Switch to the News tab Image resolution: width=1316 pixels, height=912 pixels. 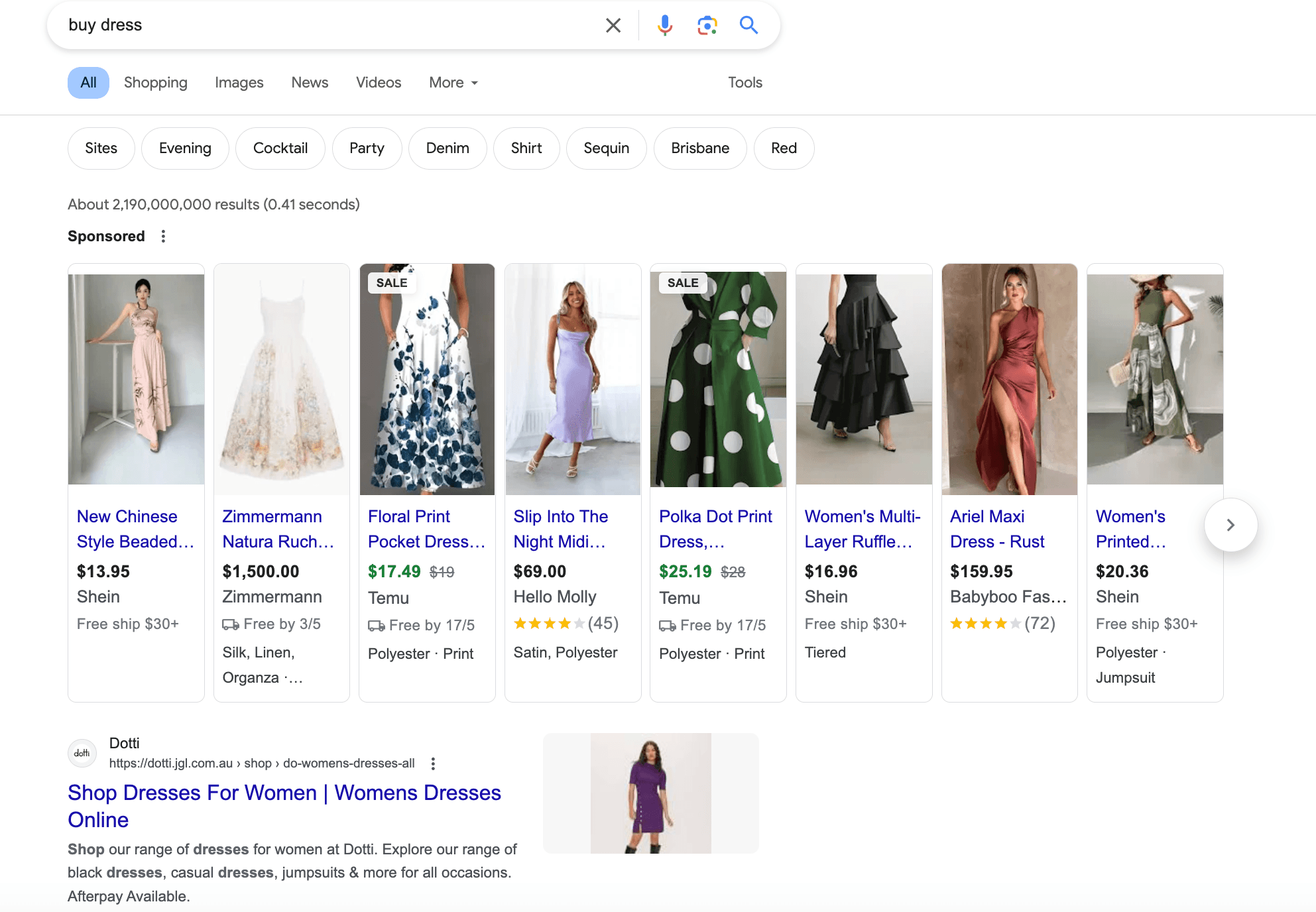310,83
